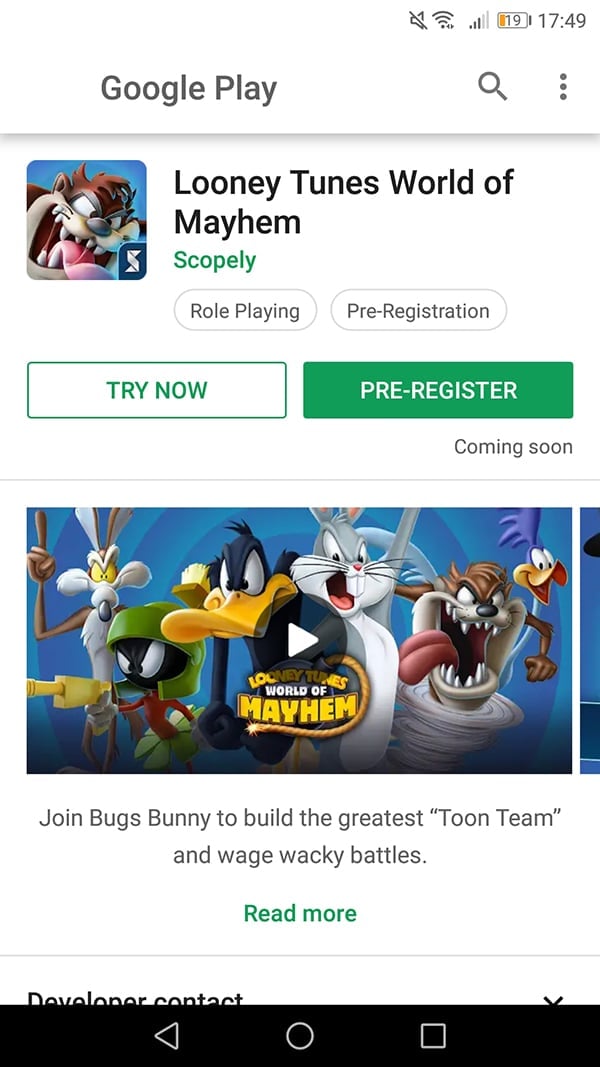The height and width of the screenshot is (1067, 600).
Task: Open the recent apps square button
Action: pyautogui.click(x=433, y=1035)
